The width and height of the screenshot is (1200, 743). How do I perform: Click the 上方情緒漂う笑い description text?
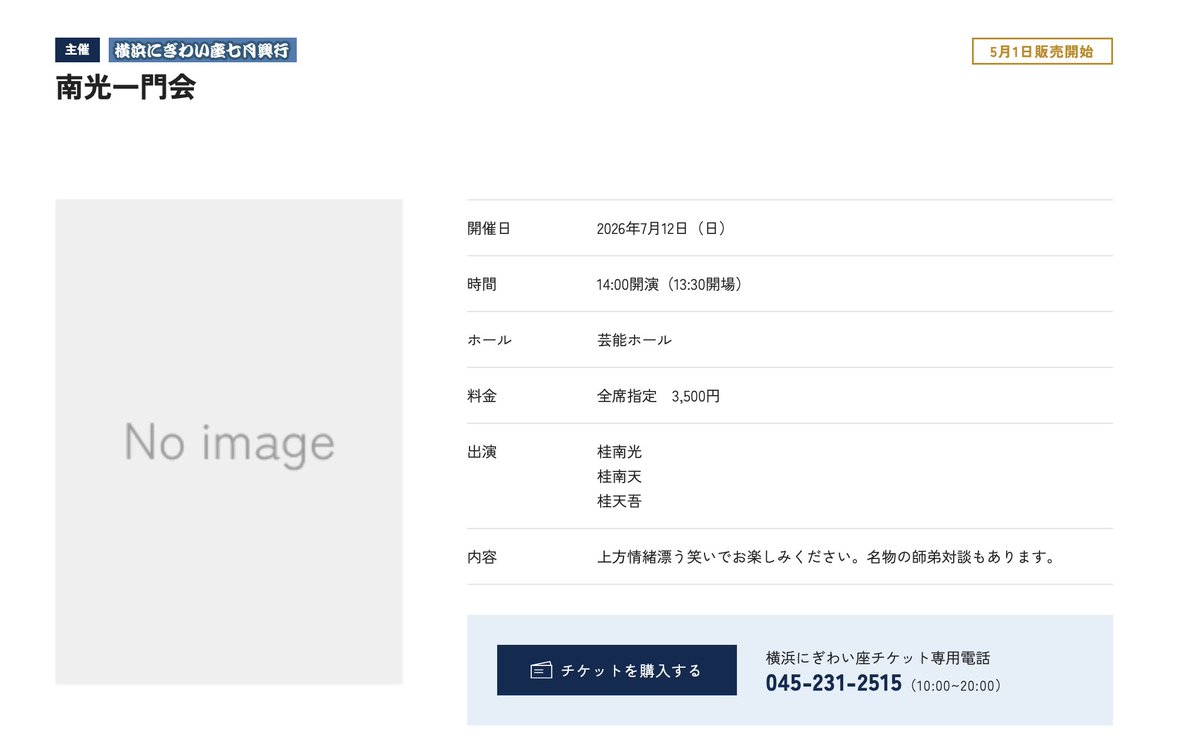tap(826, 557)
